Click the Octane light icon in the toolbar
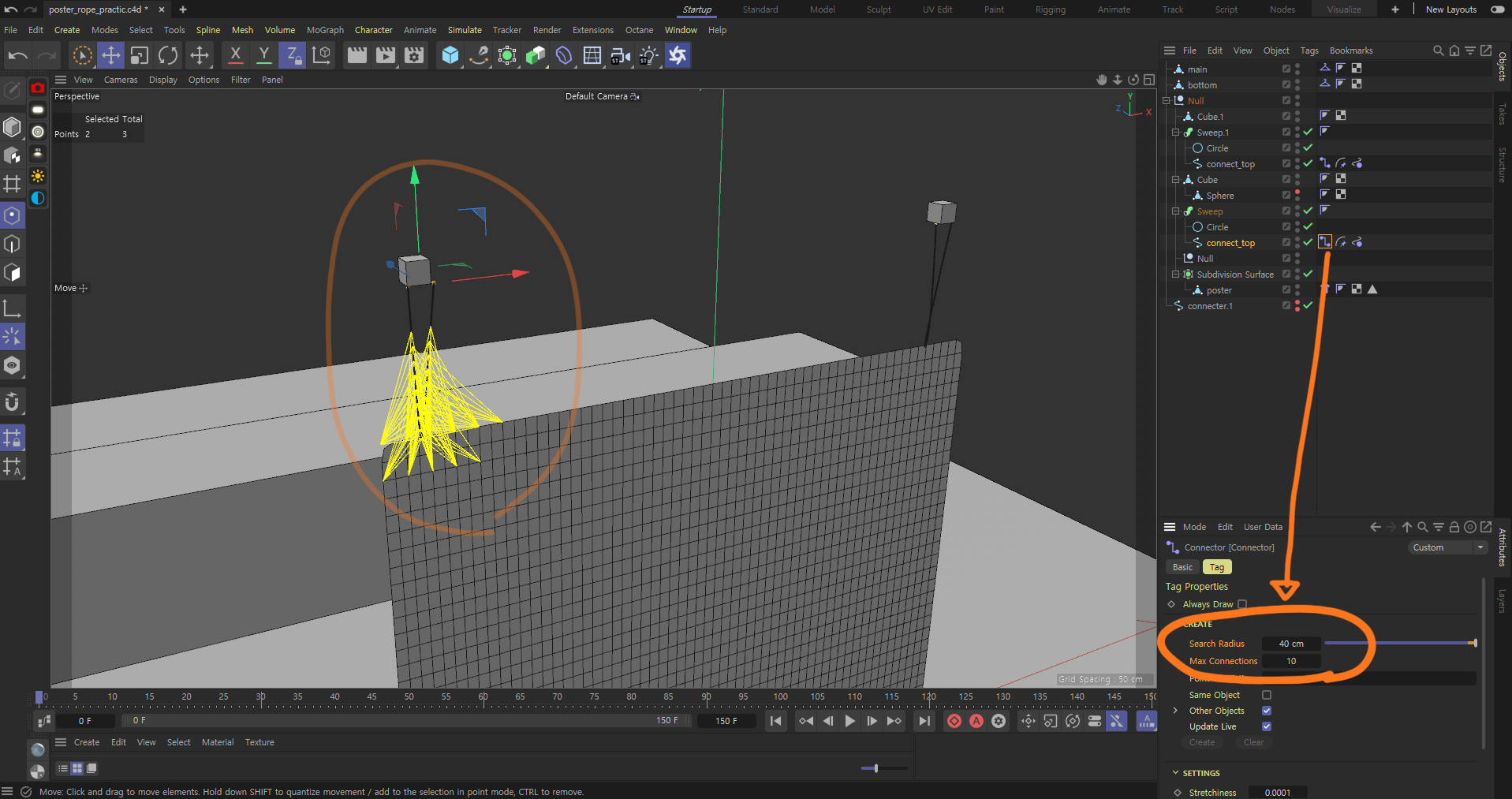1512x799 pixels. click(x=649, y=55)
